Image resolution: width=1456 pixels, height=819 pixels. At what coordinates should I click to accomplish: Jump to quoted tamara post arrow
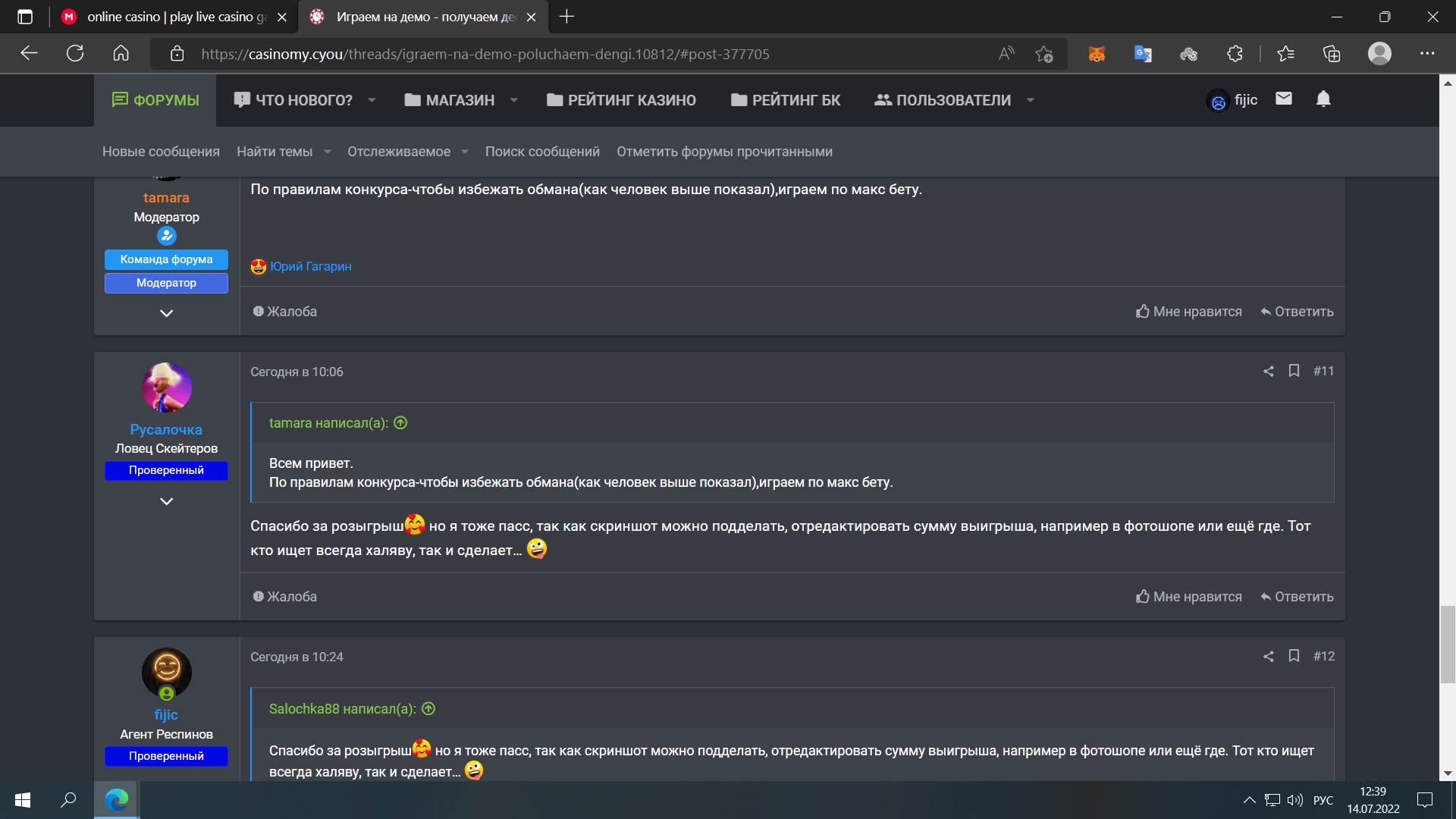tap(400, 423)
